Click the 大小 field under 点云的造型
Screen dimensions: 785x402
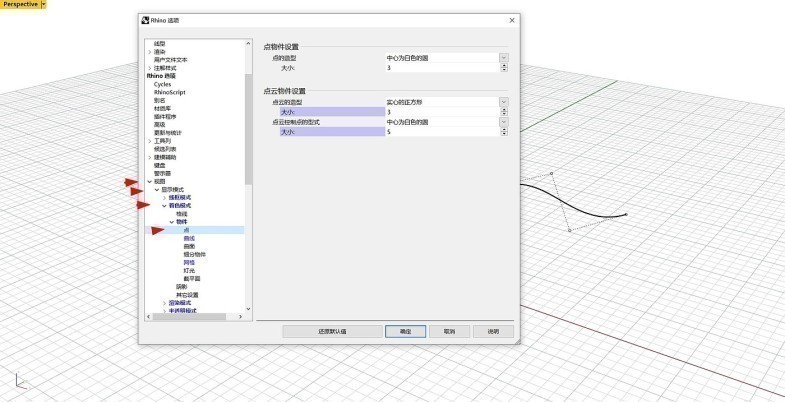point(442,112)
